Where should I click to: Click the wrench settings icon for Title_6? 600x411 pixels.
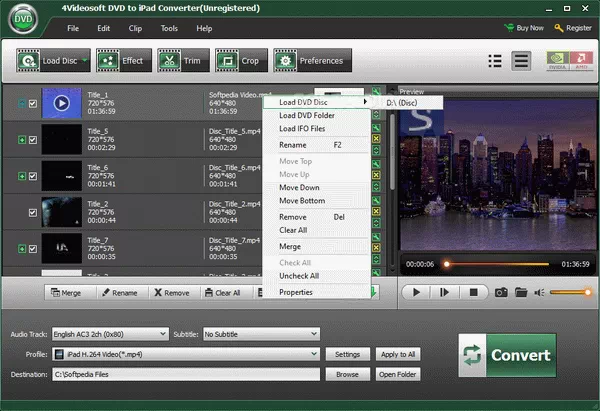tap(376, 165)
